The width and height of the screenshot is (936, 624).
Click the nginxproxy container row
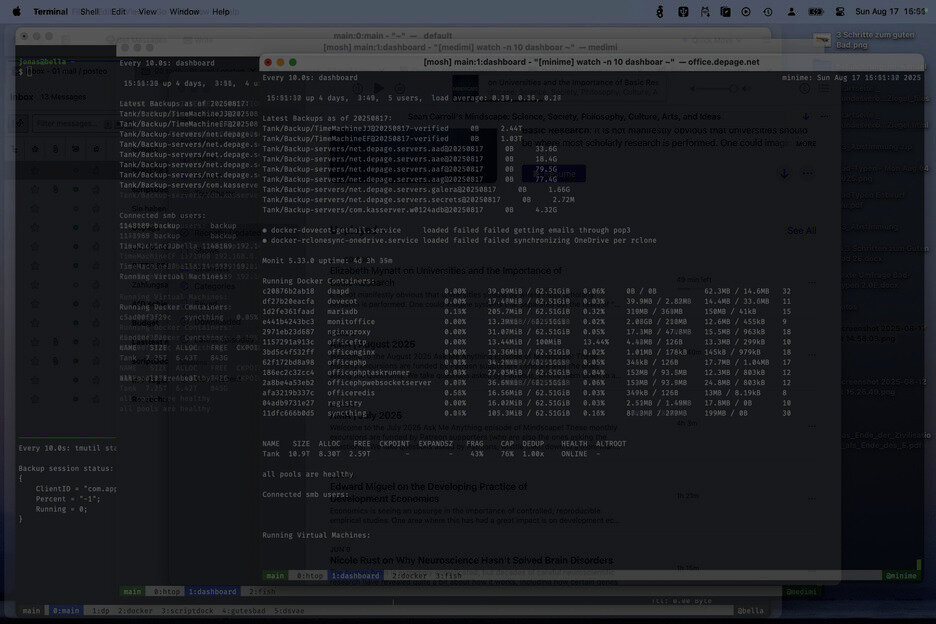(x=526, y=331)
